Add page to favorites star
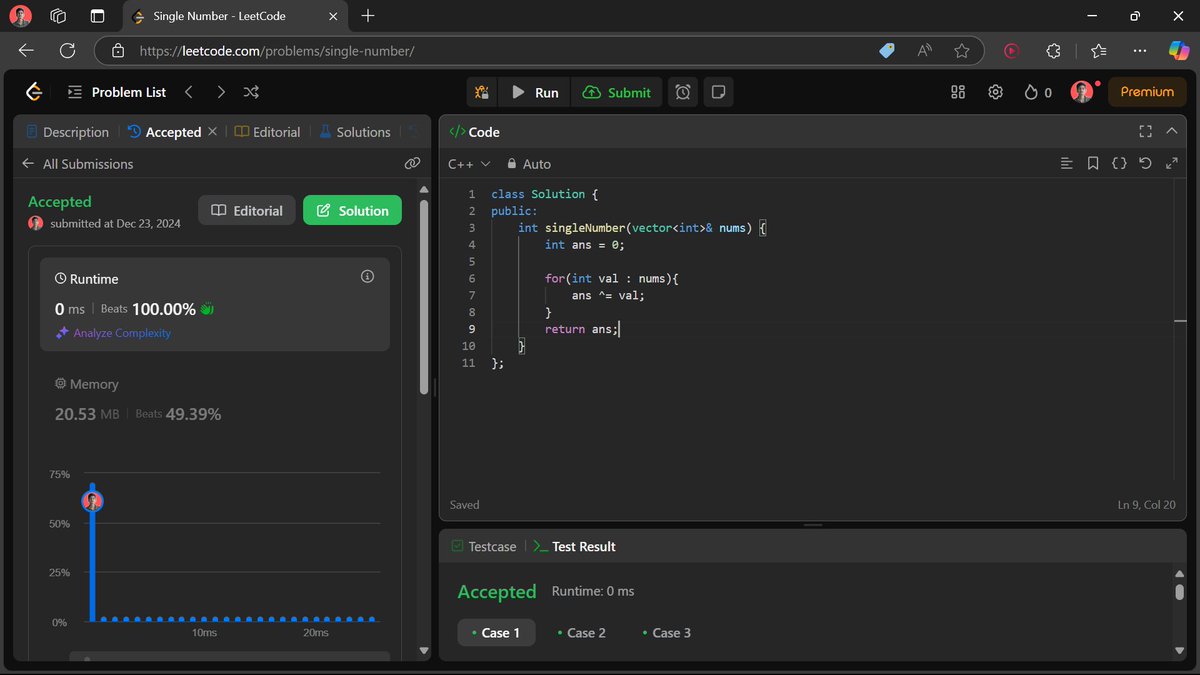1200x675 pixels. coord(961,50)
